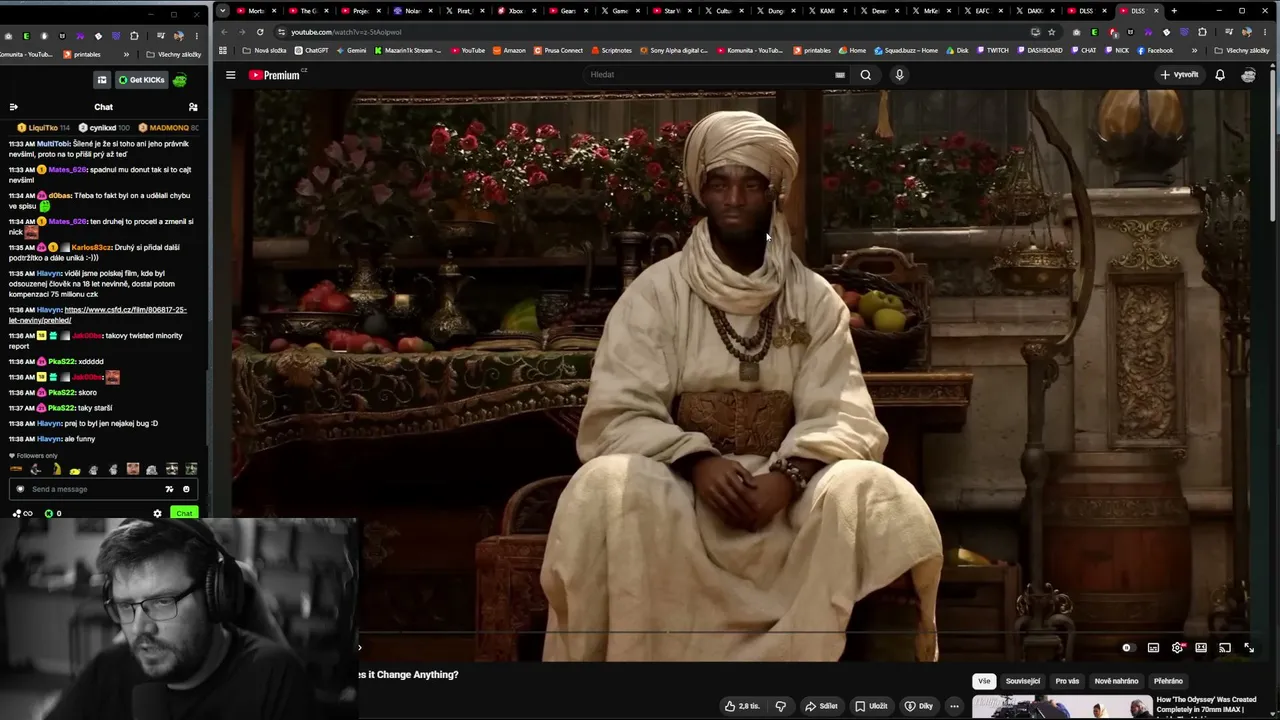1280x720 pixels.
Task: Open the DASHBOARD bookmark
Action: pos(1039,51)
